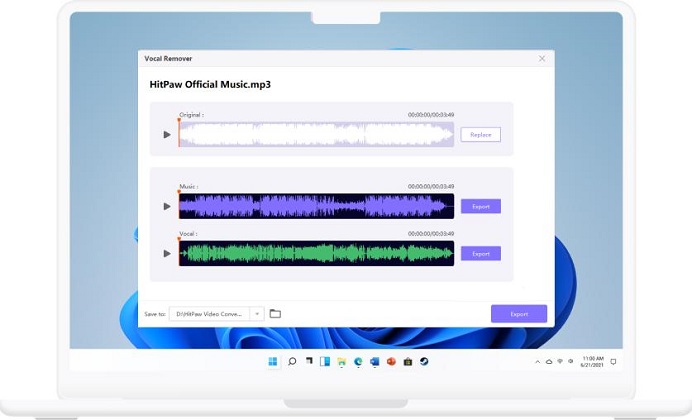Click the Music track playhead marker

[x=179, y=192]
